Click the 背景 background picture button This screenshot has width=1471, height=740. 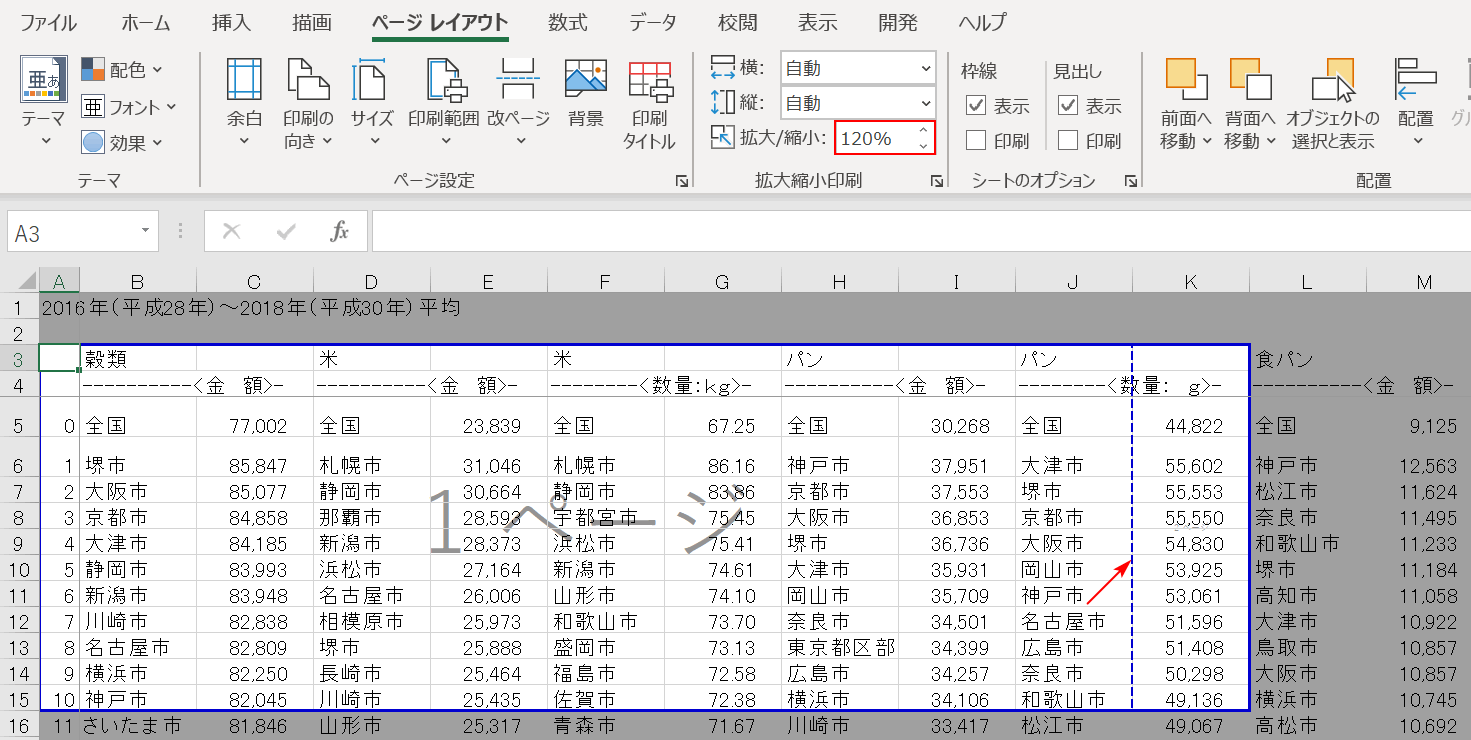[x=586, y=95]
